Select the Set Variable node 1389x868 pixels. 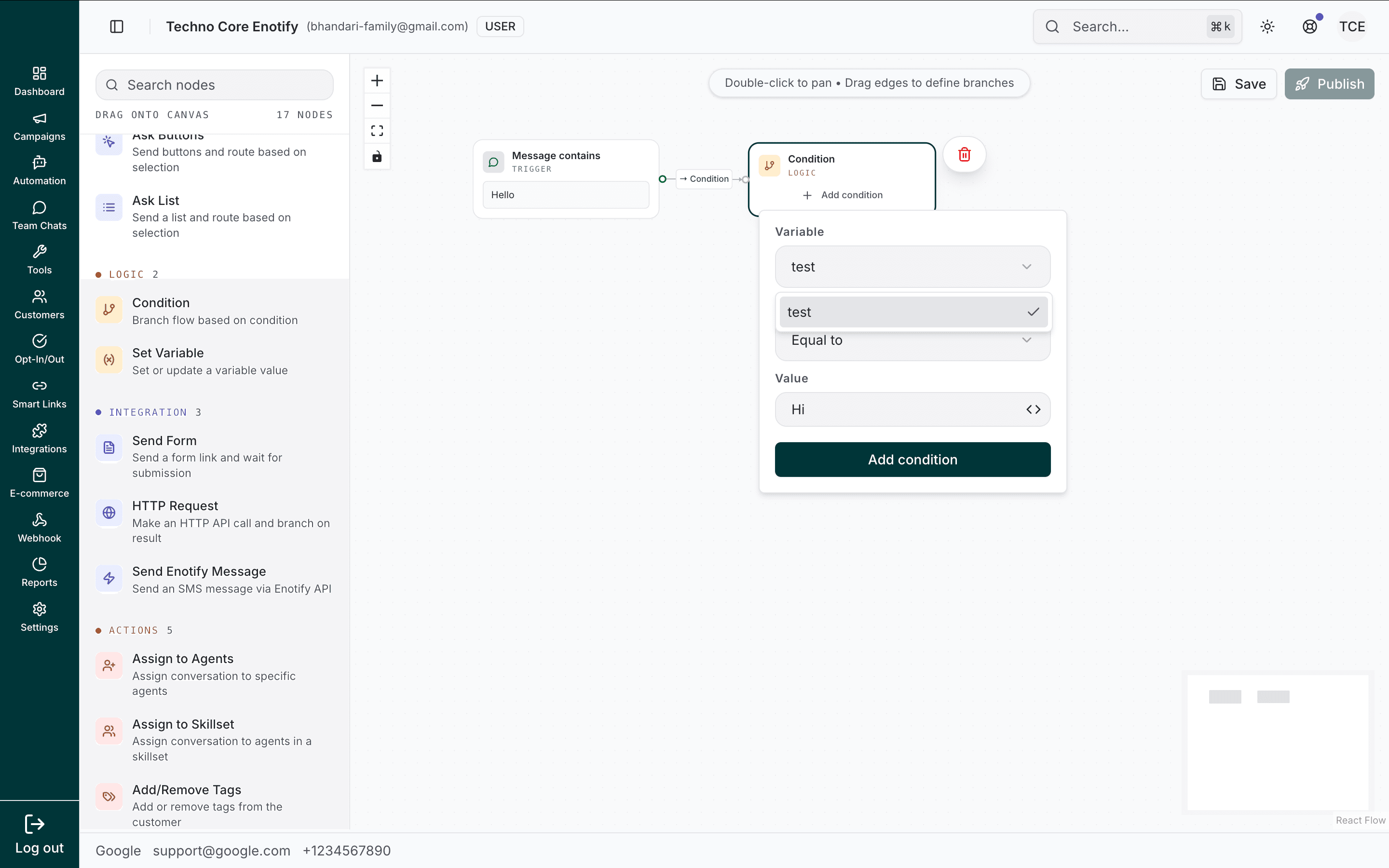215,361
